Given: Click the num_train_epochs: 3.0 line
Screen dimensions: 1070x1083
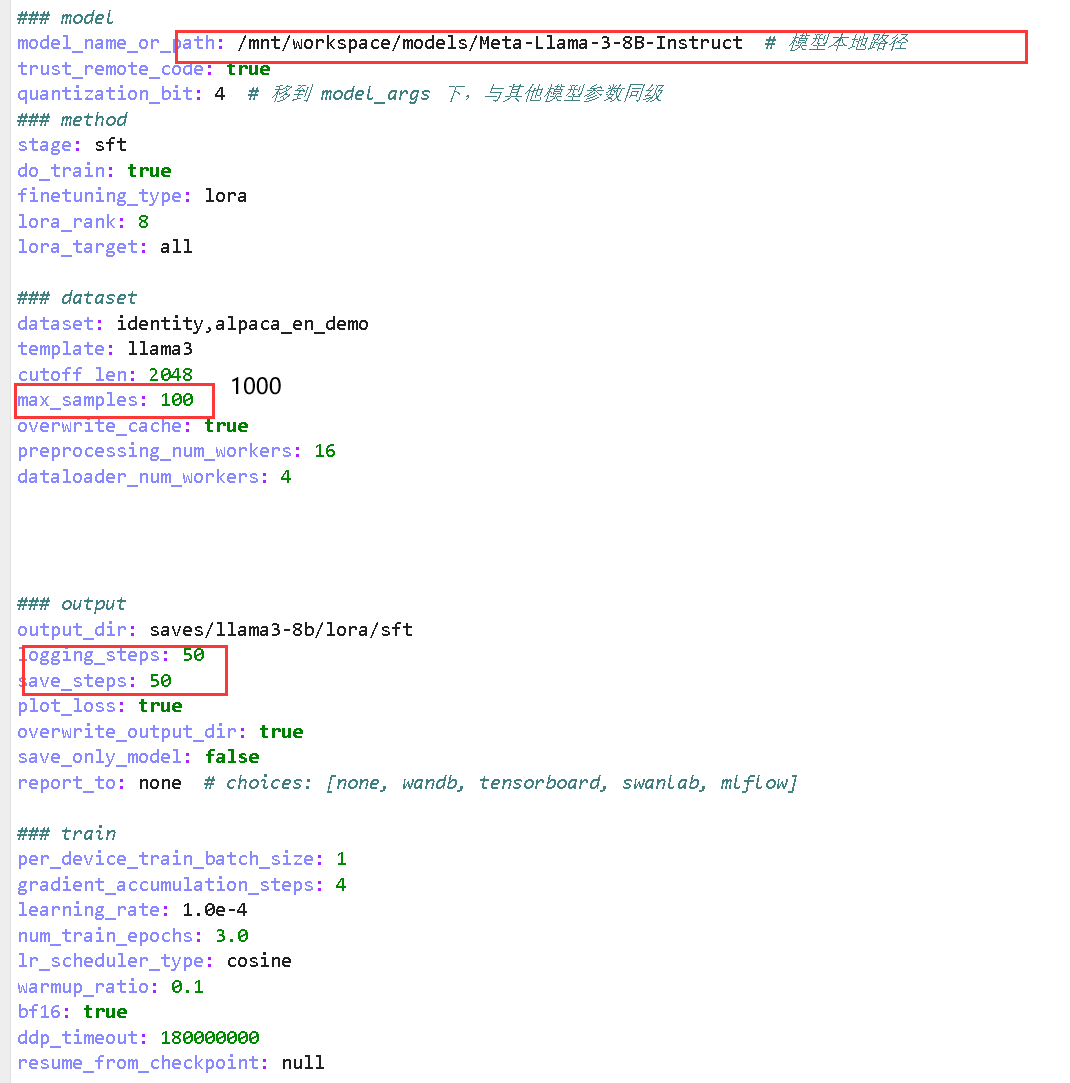Looking at the screenshot, I should (133, 936).
